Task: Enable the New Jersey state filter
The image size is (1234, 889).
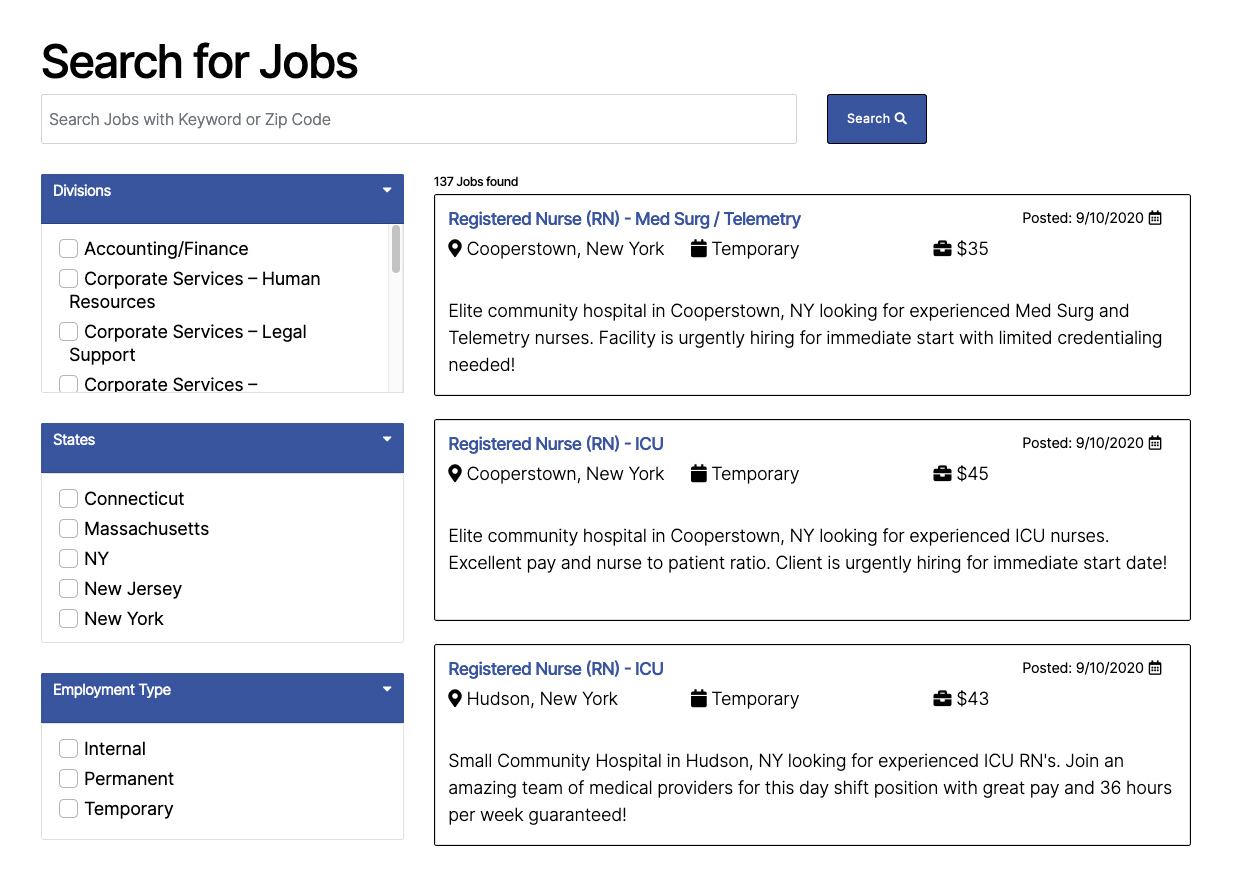Action: (68, 588)
